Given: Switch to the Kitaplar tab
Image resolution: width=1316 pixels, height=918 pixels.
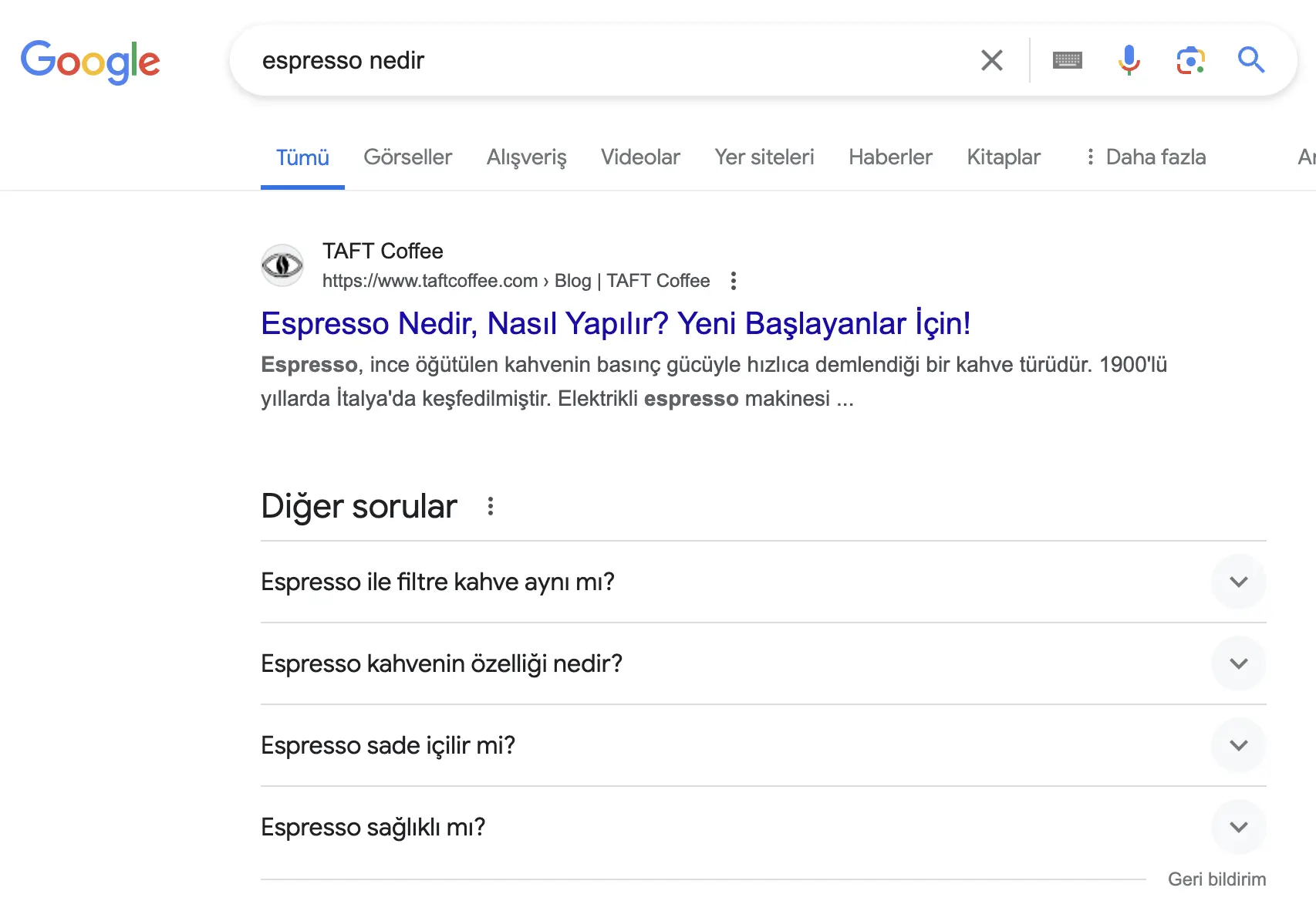Looking at the screenshot, I should [1004, 157].
